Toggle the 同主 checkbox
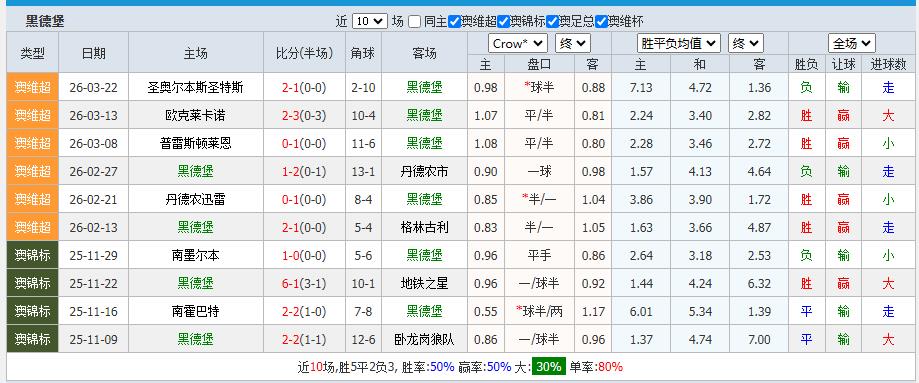Image resolution: width=919 pixels, height=383 pixels. pos(414,22)
